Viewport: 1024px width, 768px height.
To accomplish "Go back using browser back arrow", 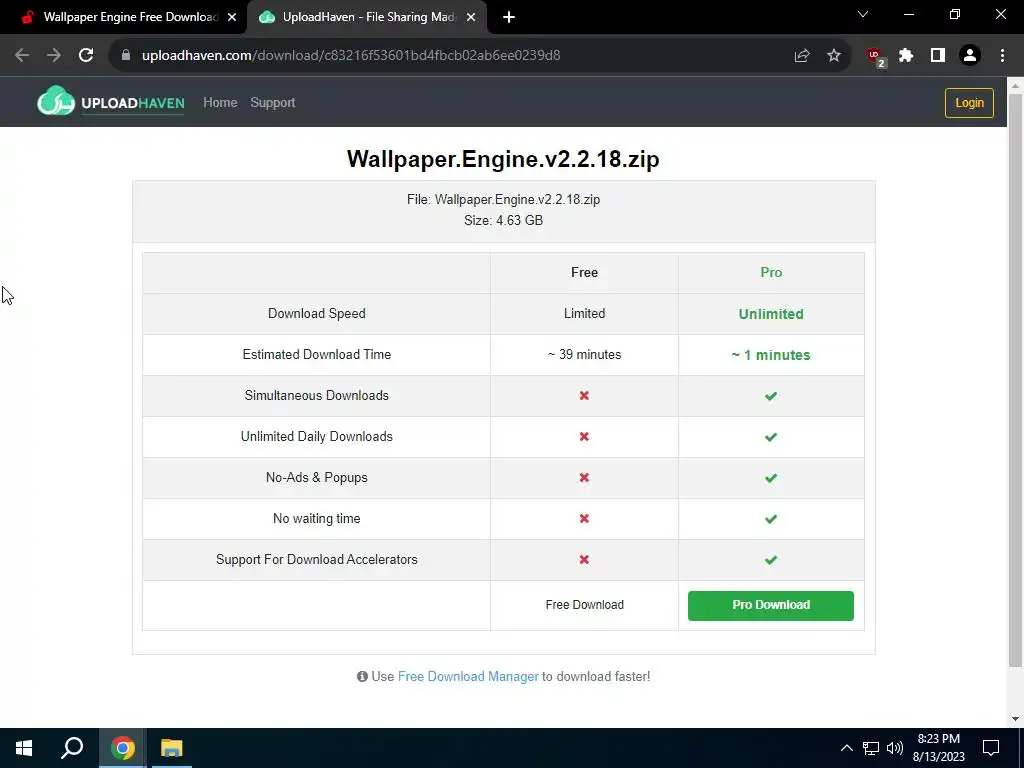I will tap(22, 56).
